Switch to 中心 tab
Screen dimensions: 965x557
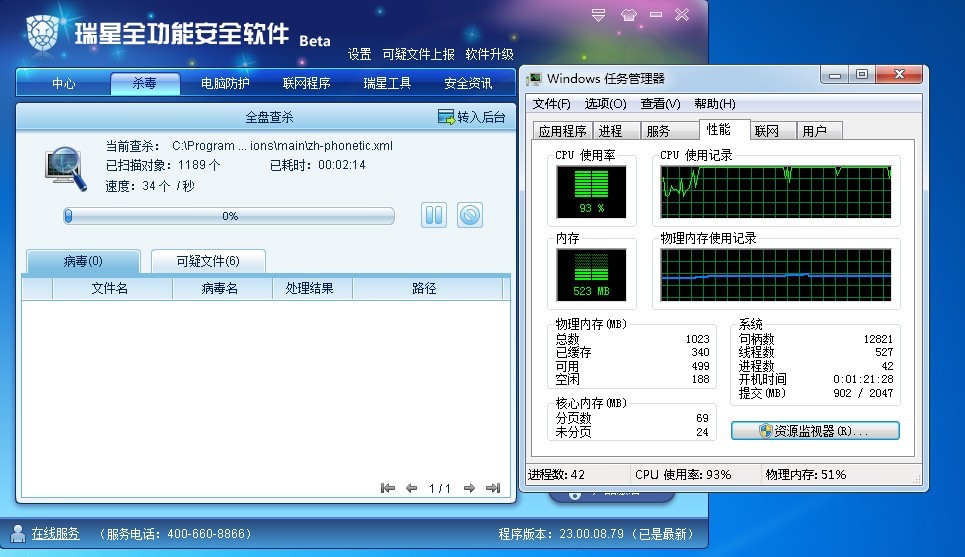tap(63, 83)
